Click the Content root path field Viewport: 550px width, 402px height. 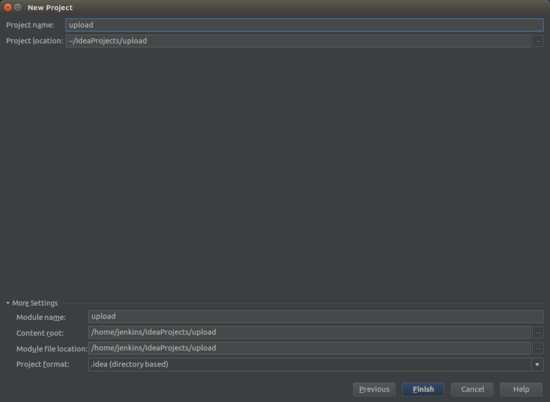[309, 332]
